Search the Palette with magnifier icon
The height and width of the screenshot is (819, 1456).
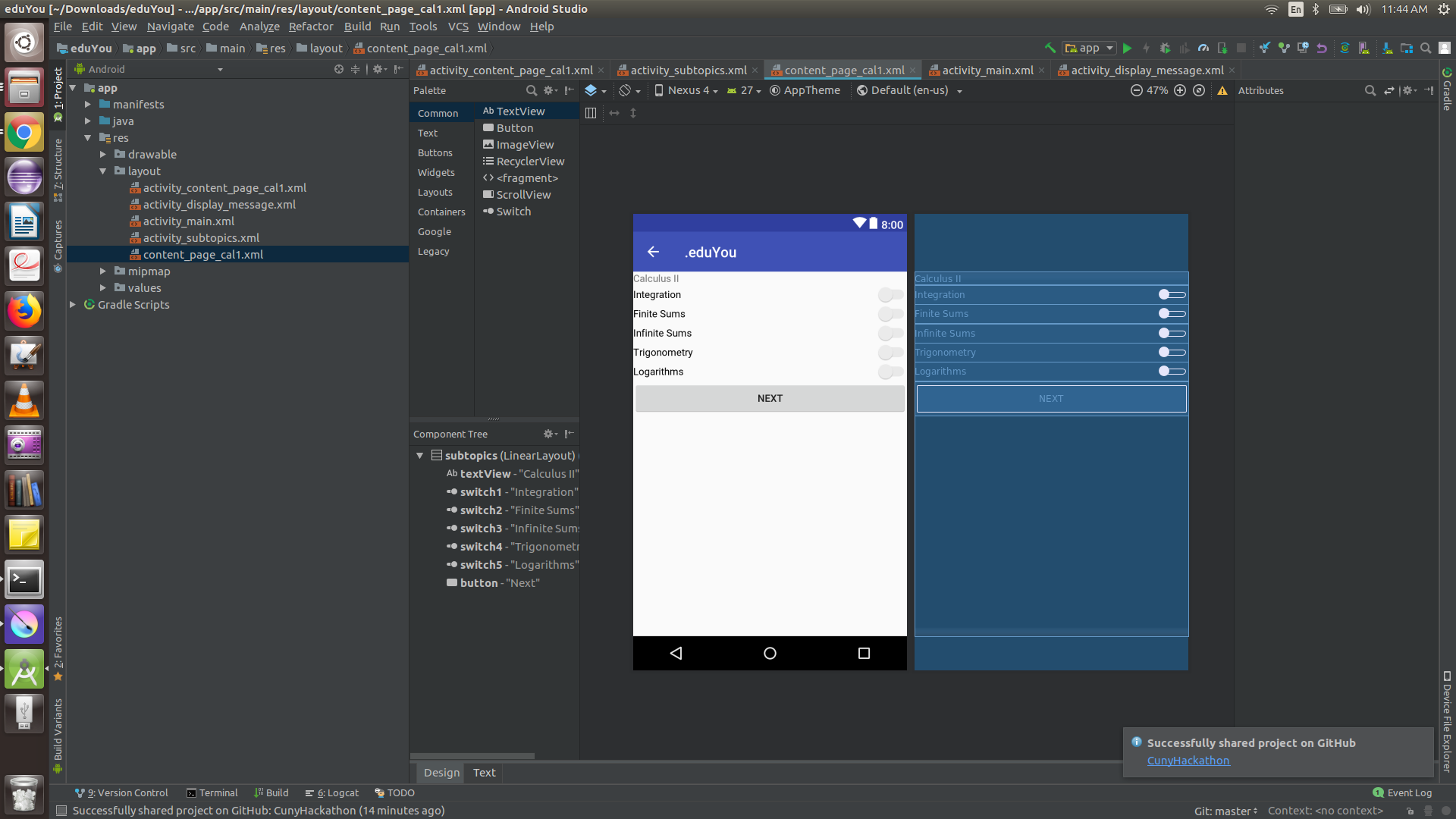[x=532, y=90]
